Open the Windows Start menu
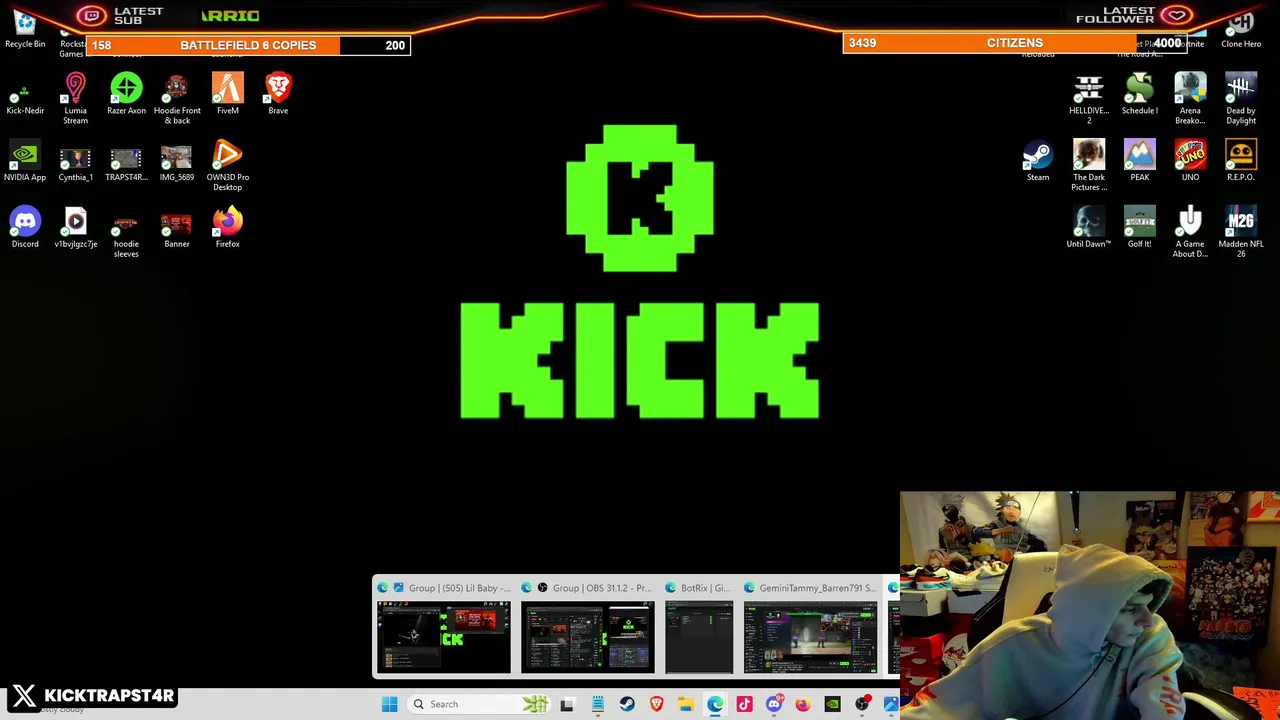1280x720 pixels. 389,704
